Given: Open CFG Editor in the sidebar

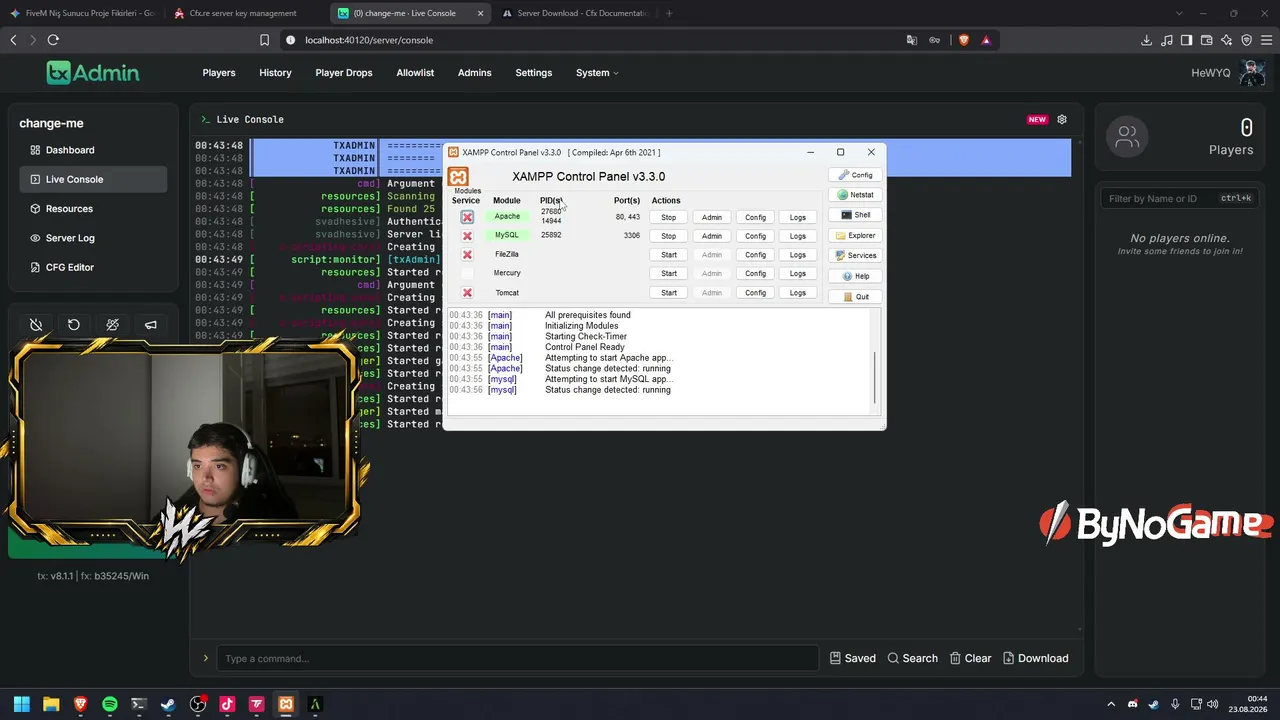Looking at the screenshot, I should 92,268.
